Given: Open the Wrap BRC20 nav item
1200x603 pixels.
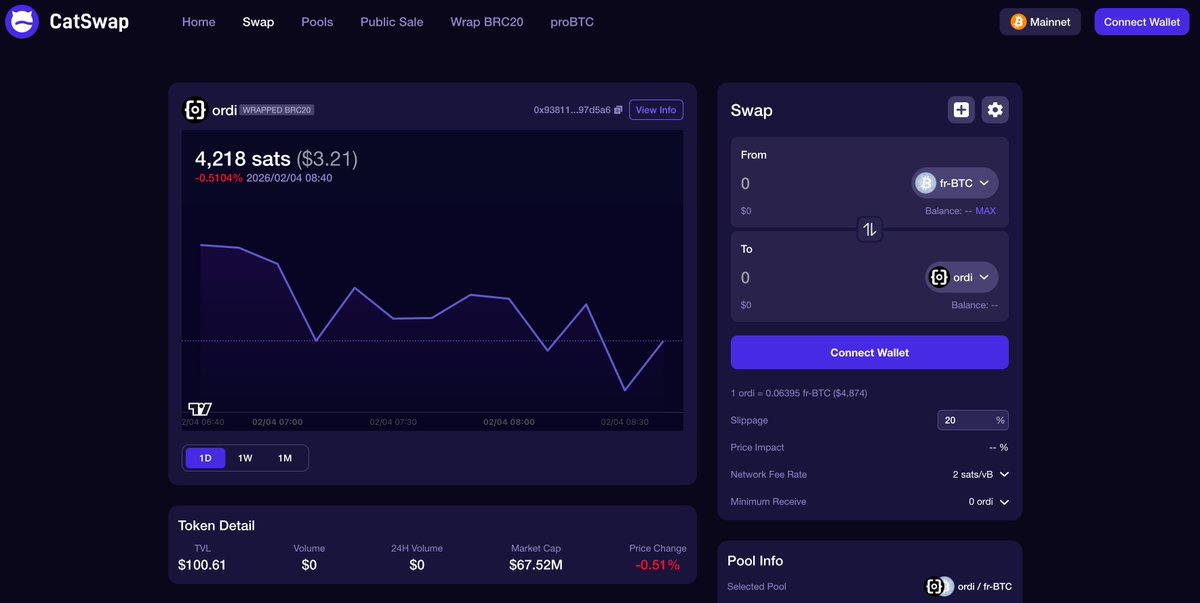Looking at the screenshot, I should point(487,22).
